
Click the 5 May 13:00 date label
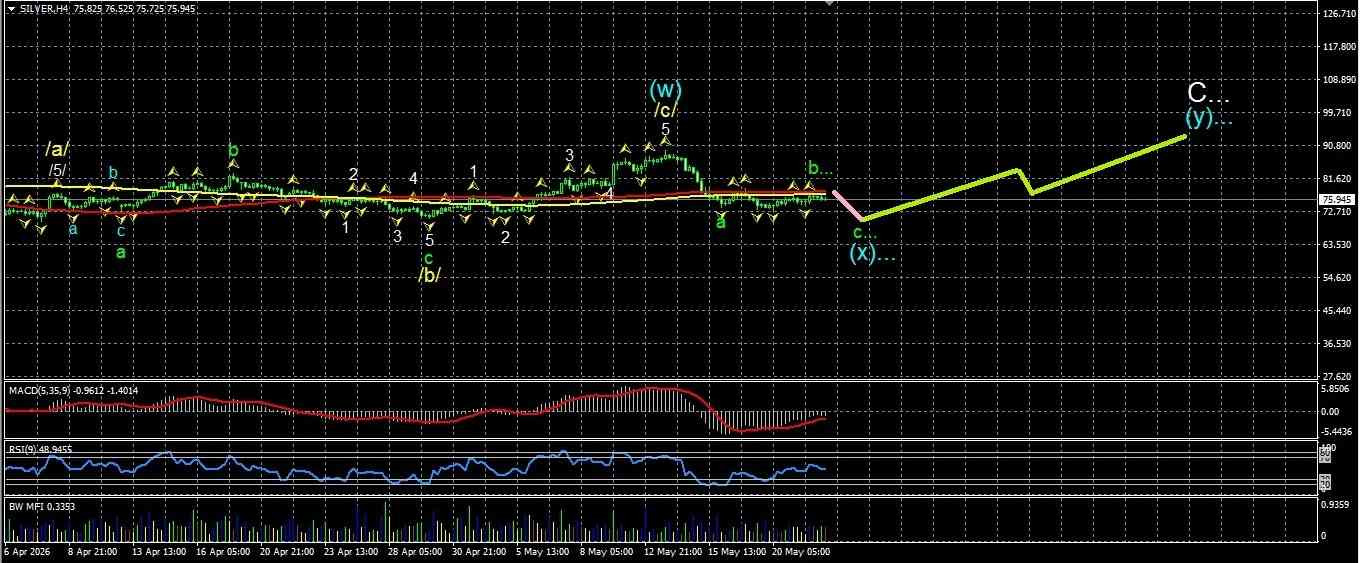pos(543,551)
